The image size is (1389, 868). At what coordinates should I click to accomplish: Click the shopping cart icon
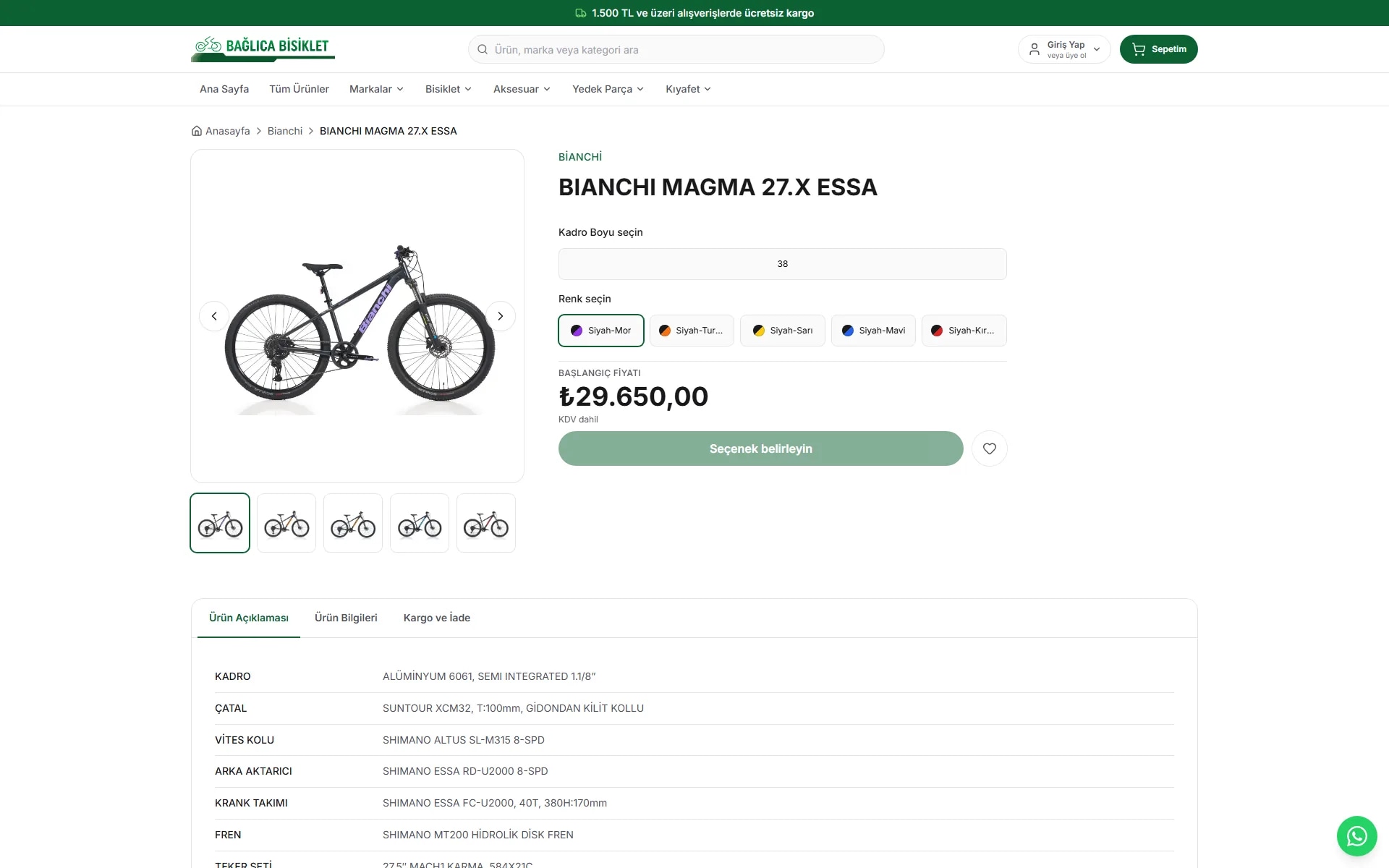(1139, 49)
